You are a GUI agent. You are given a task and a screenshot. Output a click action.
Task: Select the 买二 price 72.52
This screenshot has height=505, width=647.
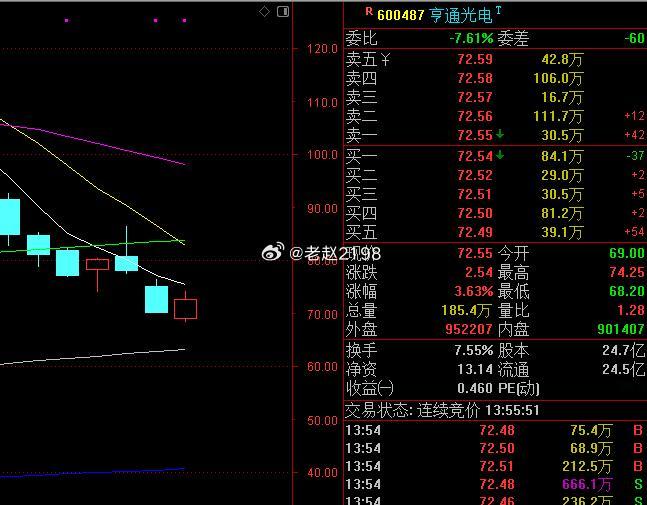[475, 175]
